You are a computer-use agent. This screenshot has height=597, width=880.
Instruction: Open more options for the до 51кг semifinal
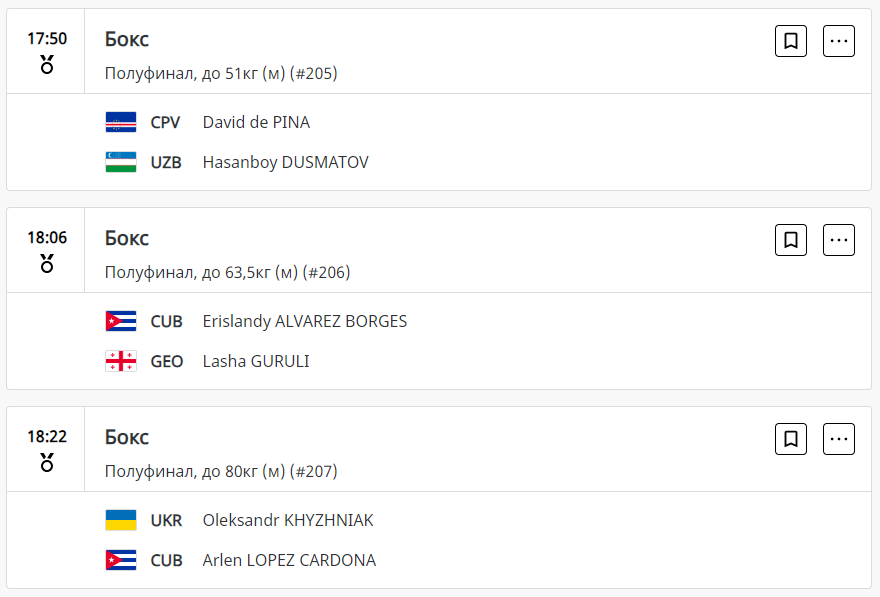(838, 41)
